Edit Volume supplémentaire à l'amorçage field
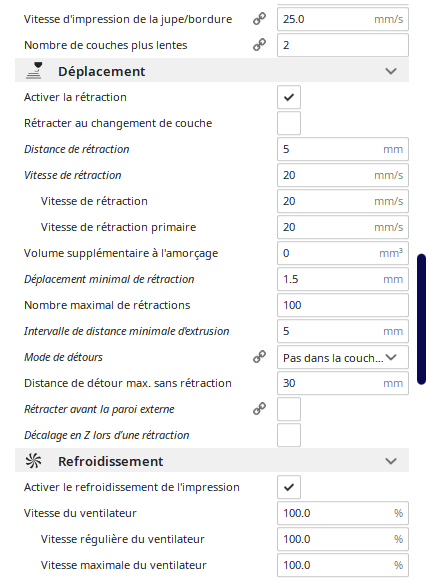The image size is (440, 579). (343, 253)
